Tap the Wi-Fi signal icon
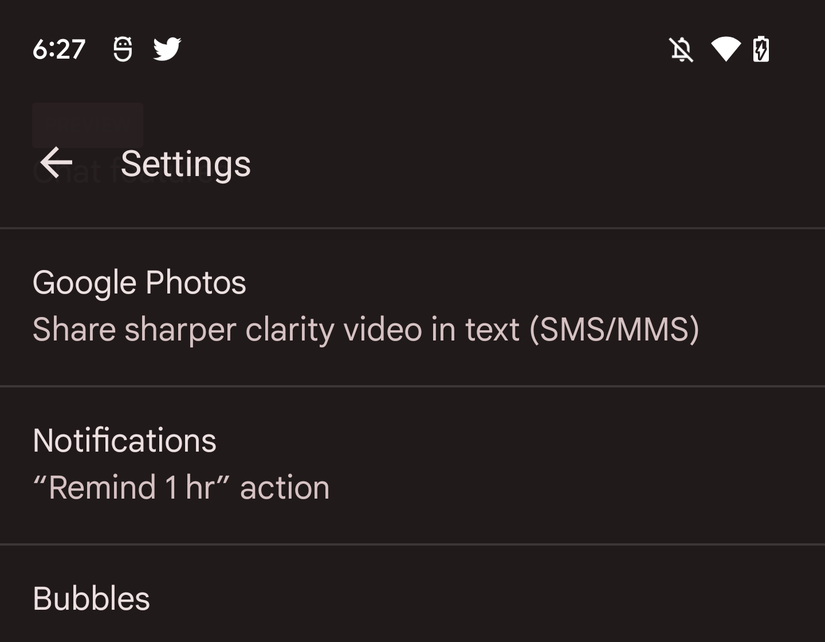825x642 pixels. 725,49
